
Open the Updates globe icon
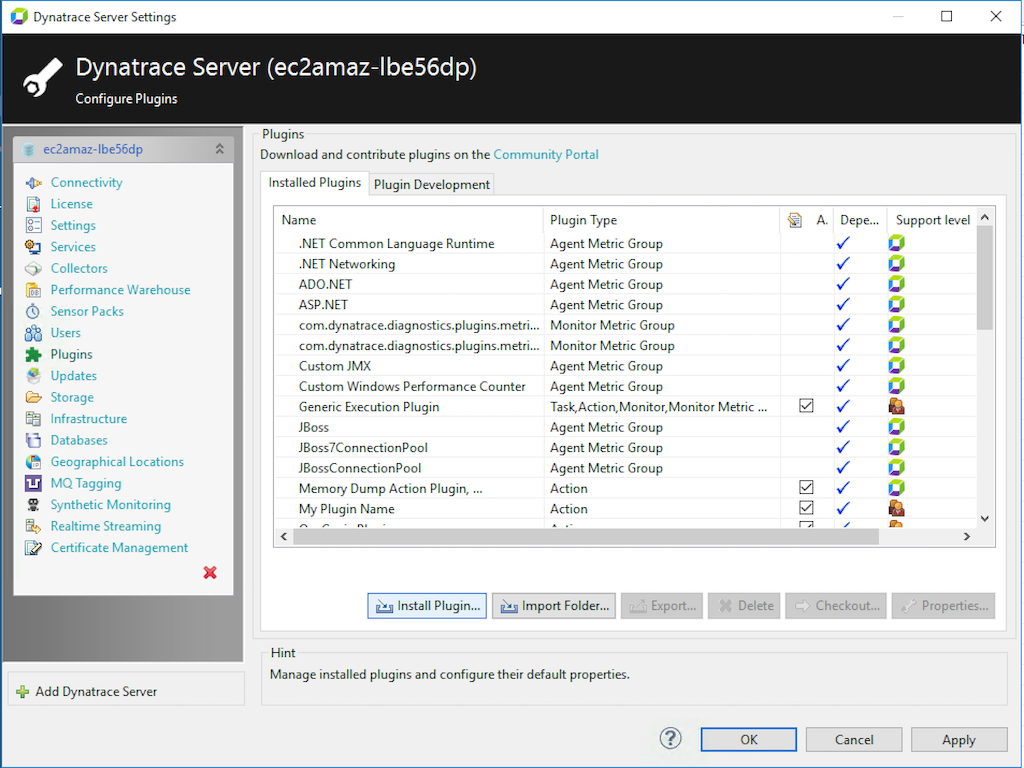33,376
